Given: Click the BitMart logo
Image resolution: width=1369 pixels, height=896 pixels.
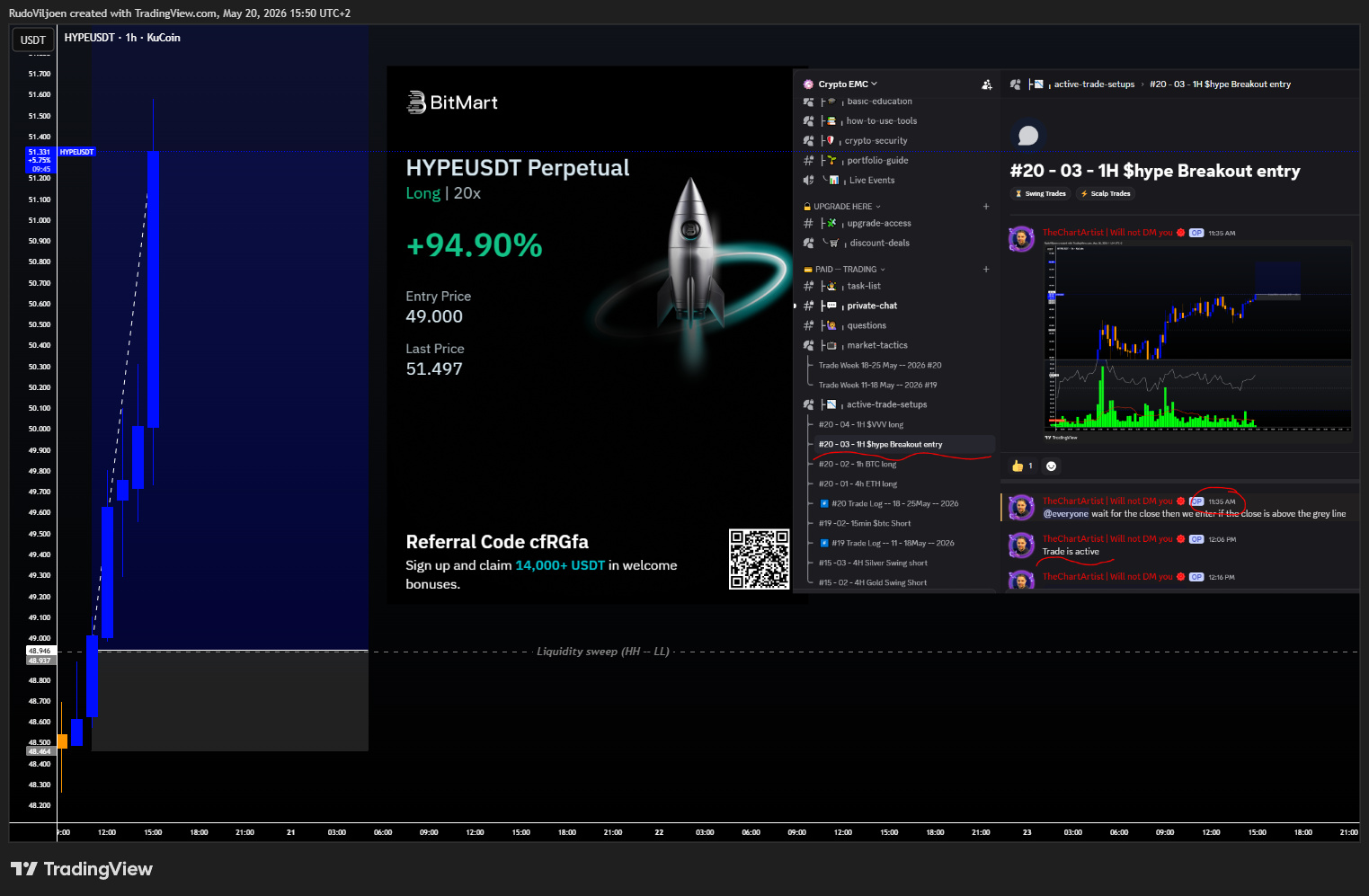Looking at the screenshot, I should (x=453, y=102).
